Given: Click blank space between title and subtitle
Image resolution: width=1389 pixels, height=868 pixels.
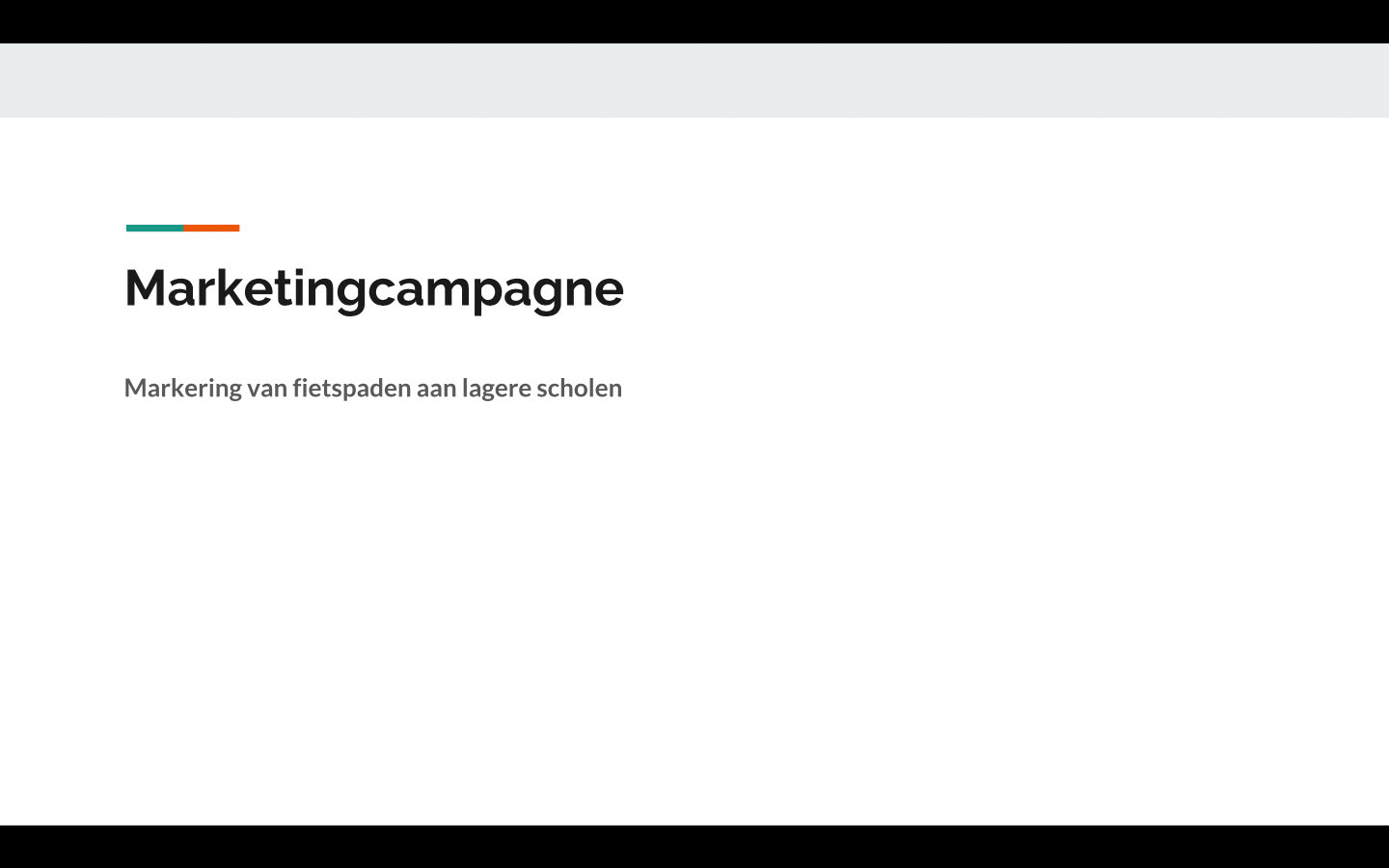Looking at the screenshot, I should (x=374, y=345).
